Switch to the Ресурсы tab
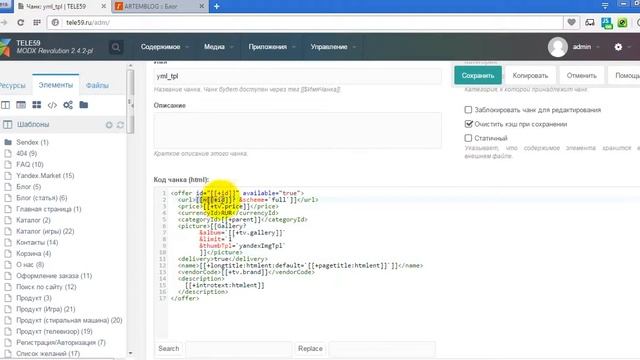Image resolution: width=640 pixels, height=360 pixels. coord(12,85)
